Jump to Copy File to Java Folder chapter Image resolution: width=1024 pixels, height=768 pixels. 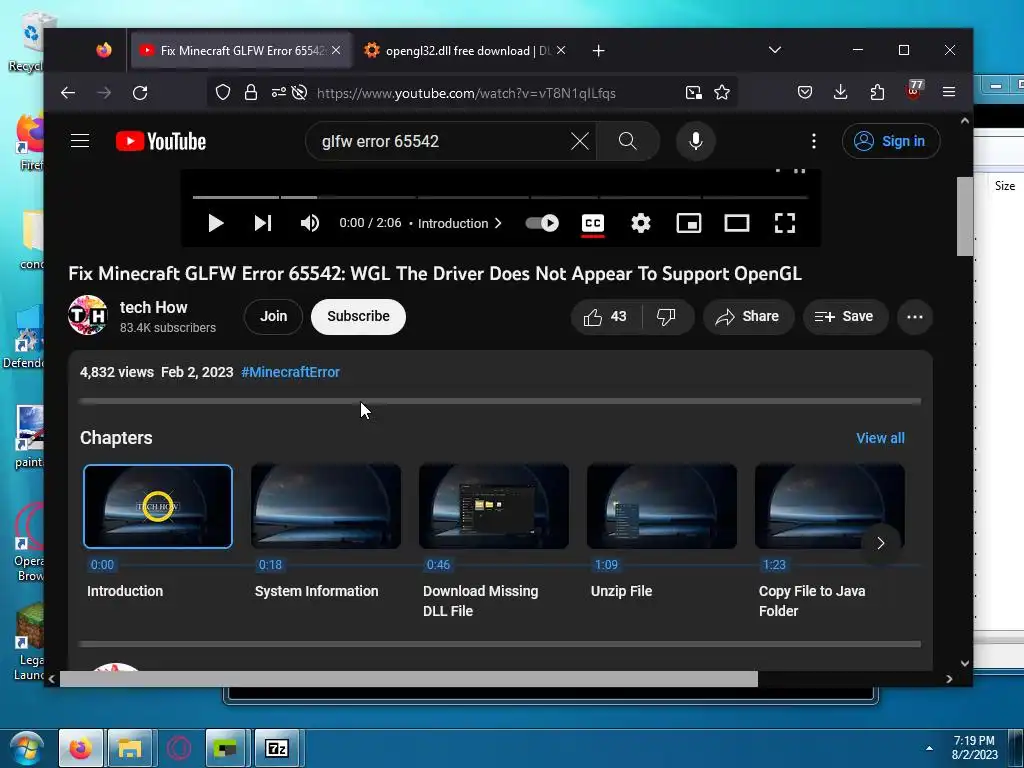pyautogui.click(x=829, y=506)
